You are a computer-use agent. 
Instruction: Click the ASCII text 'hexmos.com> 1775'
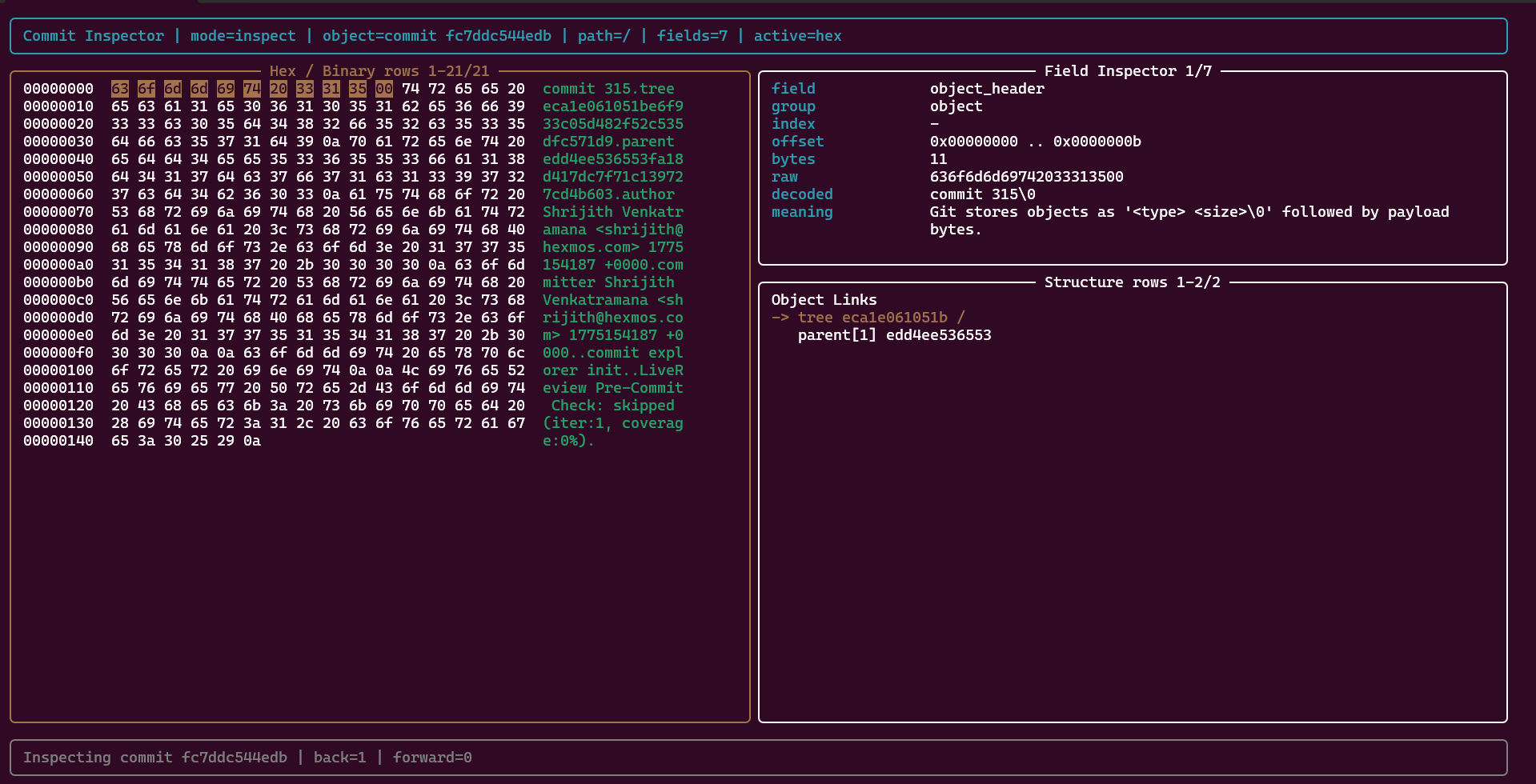coord(613,247)
